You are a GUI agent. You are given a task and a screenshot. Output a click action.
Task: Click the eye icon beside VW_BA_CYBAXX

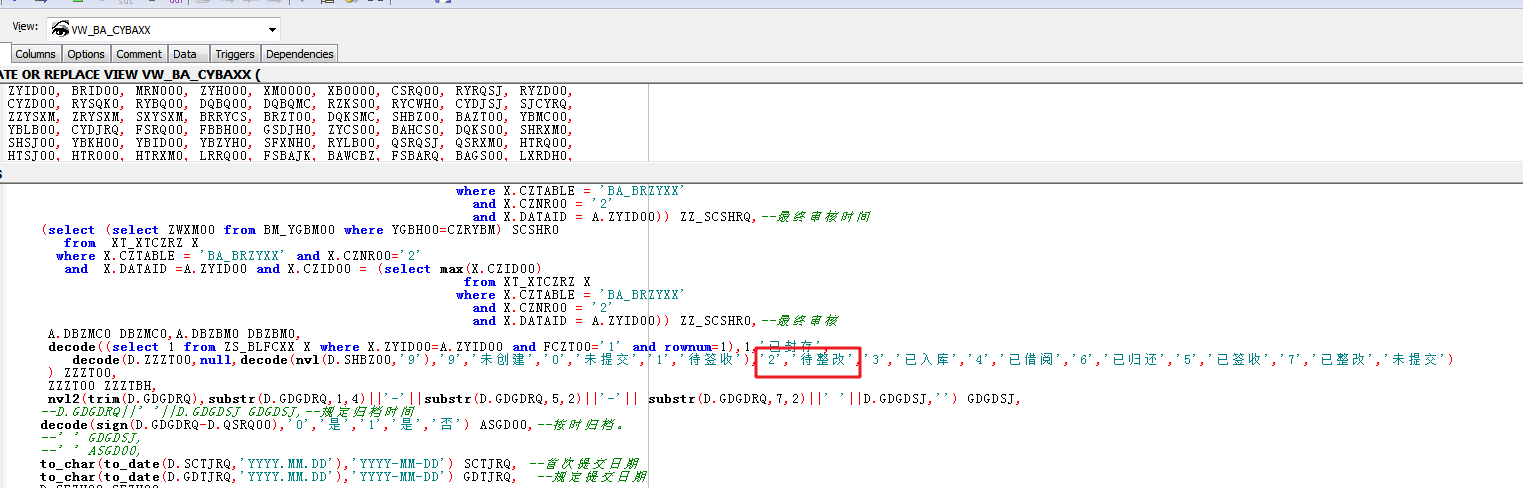(59, 30)
